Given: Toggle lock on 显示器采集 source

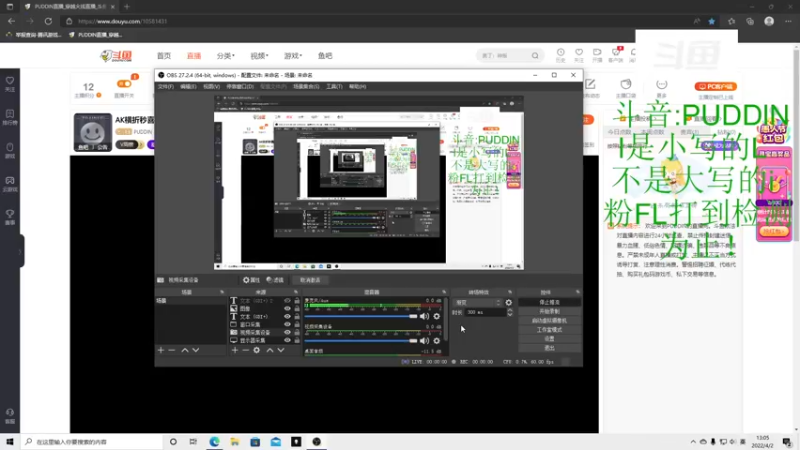Looking at the screenshot, I should pos(297,340).
